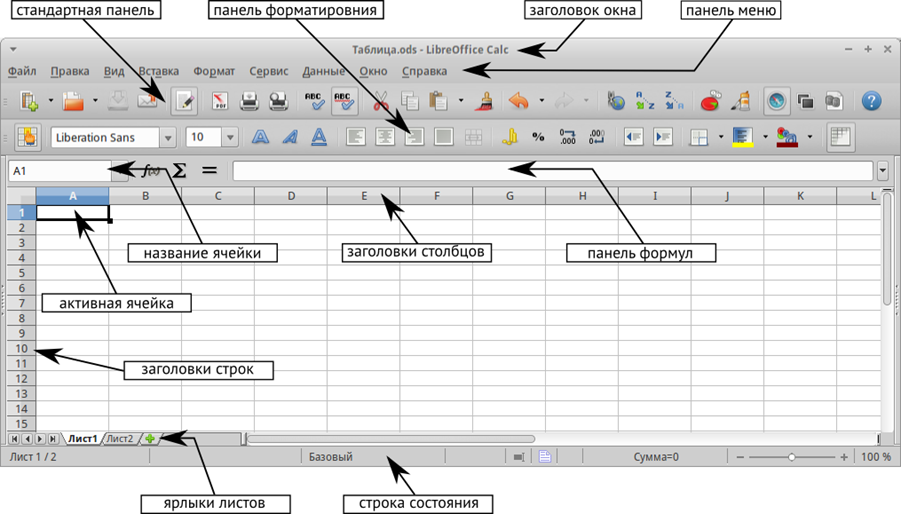The width and height of the screenshot is (901, 514).
Task: Click the Undo arrow icon
Action: point(517,101)
